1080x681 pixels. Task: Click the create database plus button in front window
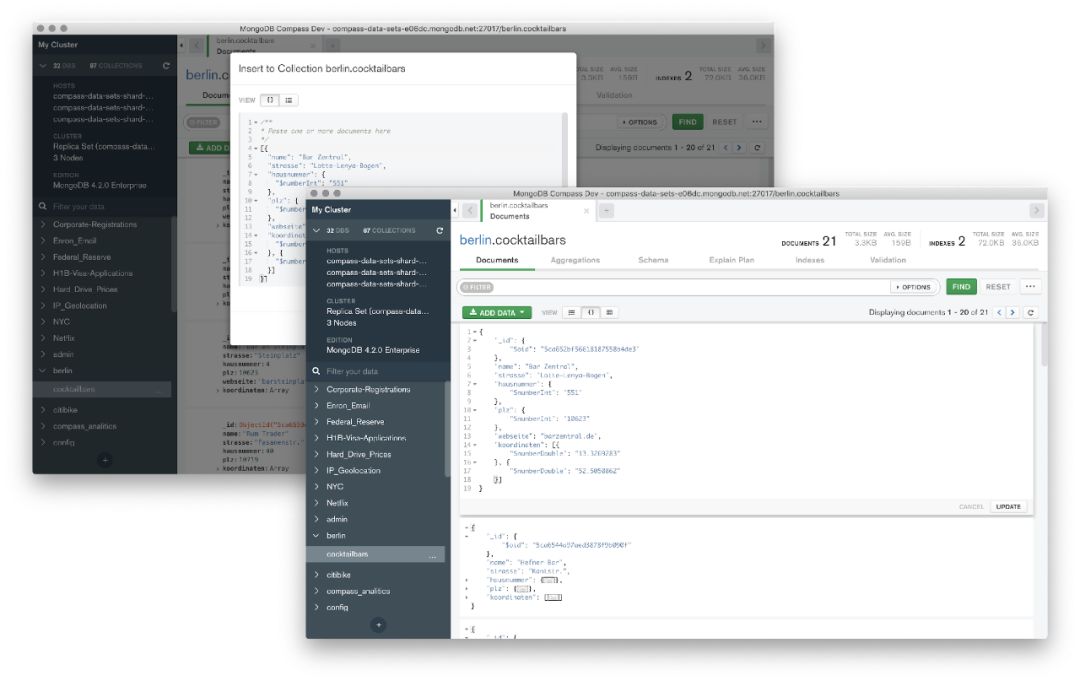click(378, 625)
